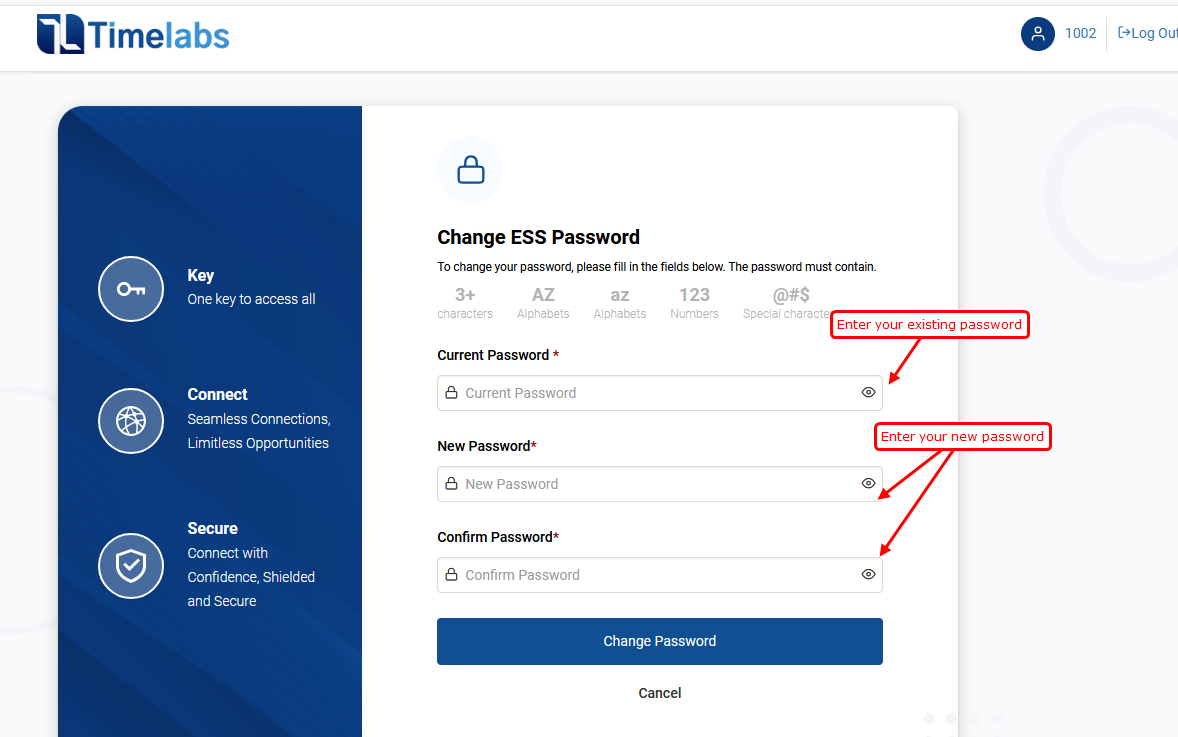Image resolution: width=1178 pixels, height=737 pixels.
Task: Focus the Current Password input field
Action: coord(660,393)
